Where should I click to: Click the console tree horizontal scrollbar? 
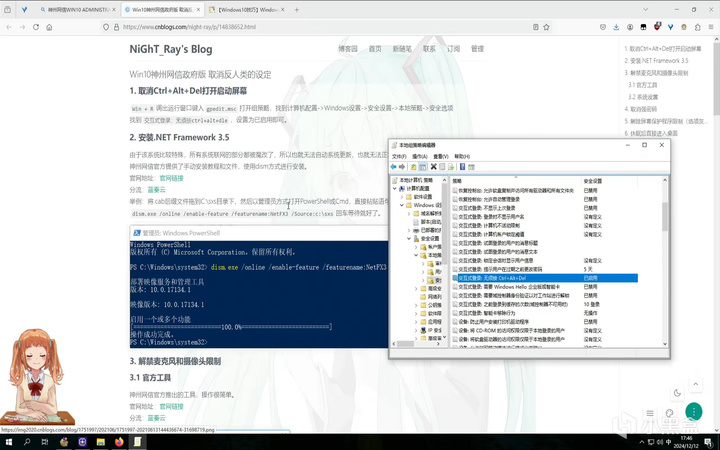tap(416, 343)
